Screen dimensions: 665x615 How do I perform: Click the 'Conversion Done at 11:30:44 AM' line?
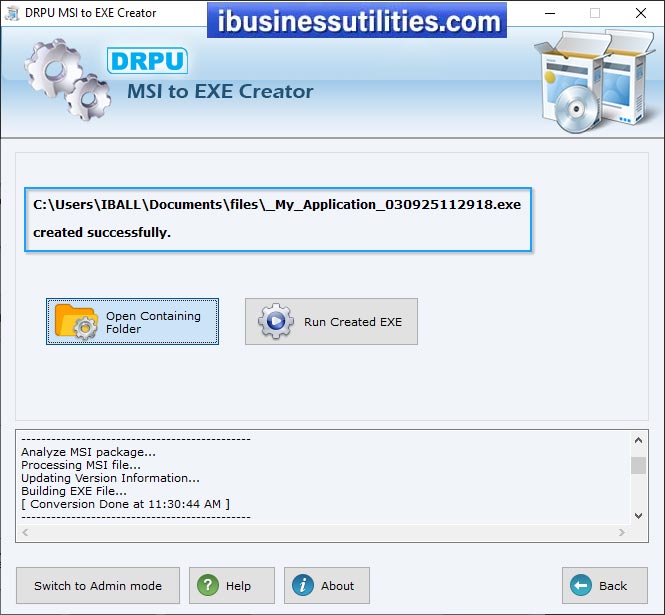[x=126, y=504]
